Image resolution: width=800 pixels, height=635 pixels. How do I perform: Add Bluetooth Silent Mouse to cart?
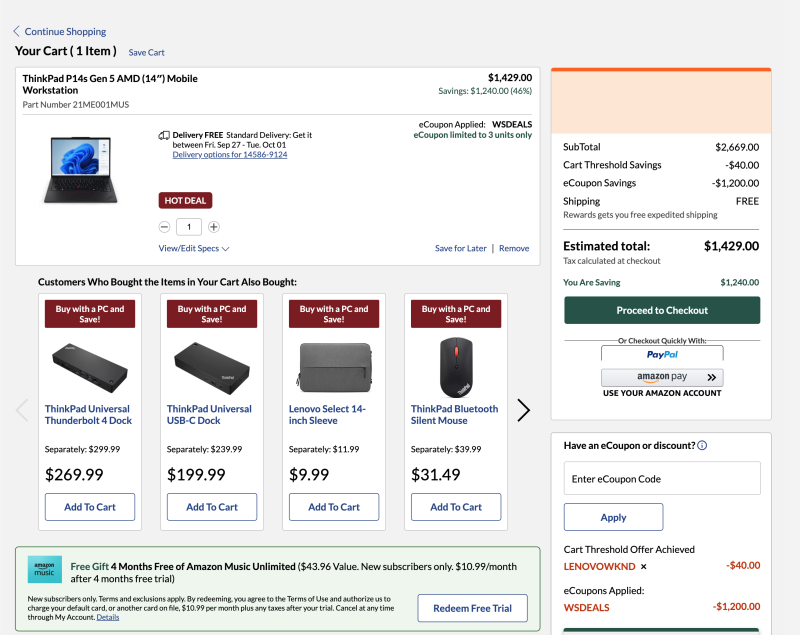click(456, 507)
